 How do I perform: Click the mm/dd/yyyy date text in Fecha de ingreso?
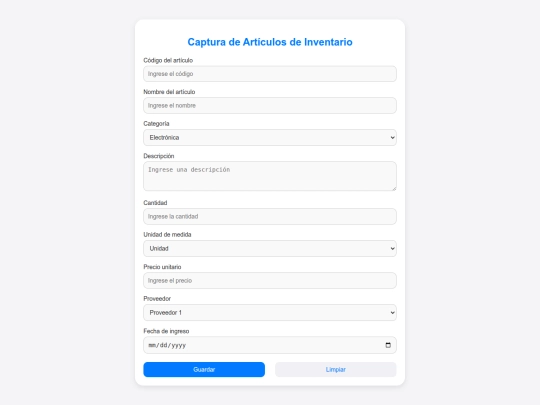[167, 345]
